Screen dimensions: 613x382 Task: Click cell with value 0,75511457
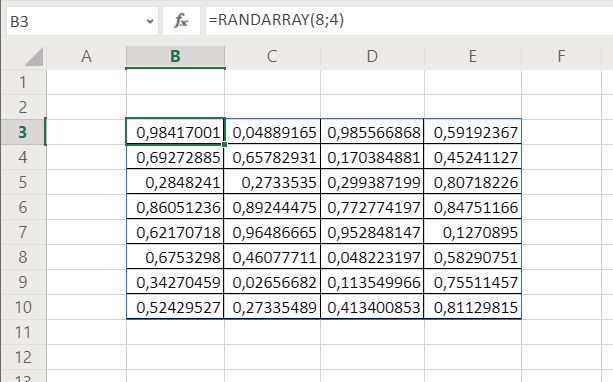point(473,282)
